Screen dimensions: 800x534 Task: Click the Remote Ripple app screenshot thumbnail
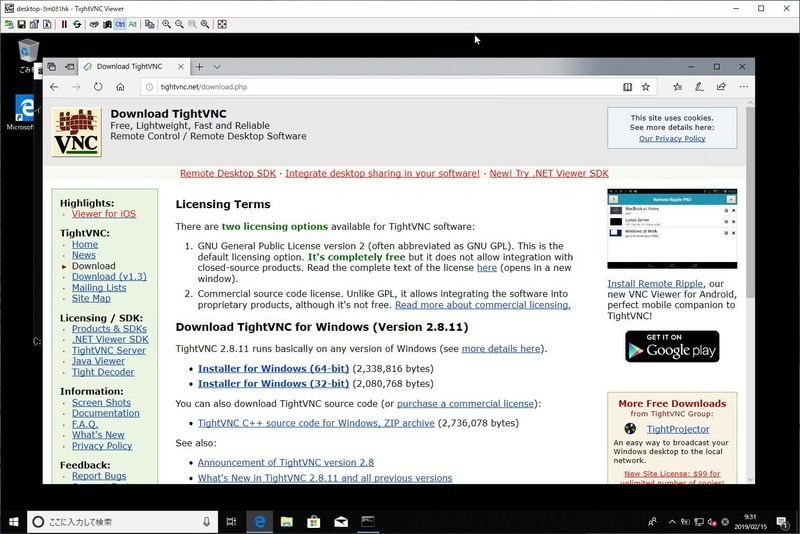672,228
